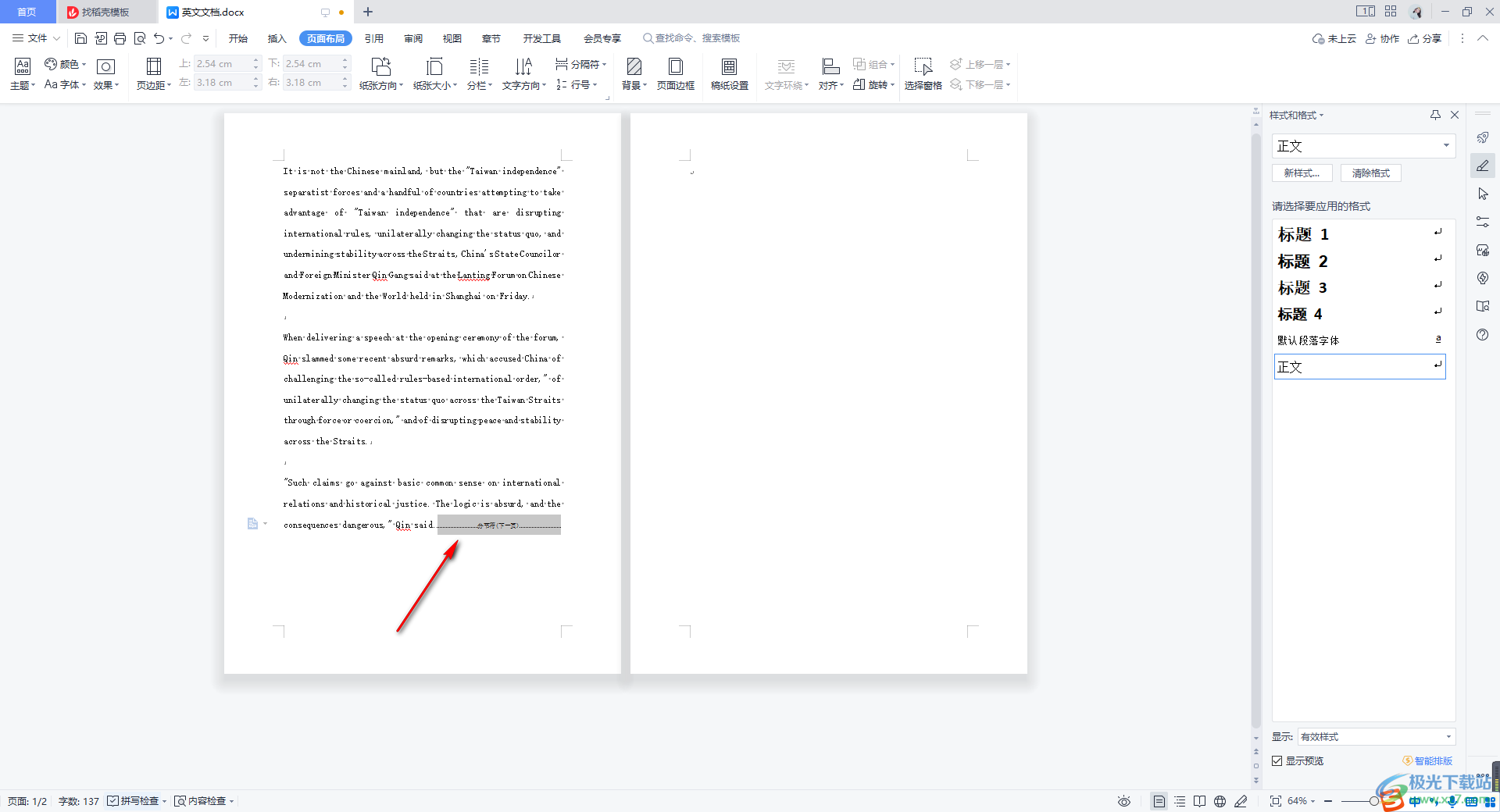Click the Save icon in quick toolbar
Viewport: 1500px width, 812px height.
[x=80, y=38]
